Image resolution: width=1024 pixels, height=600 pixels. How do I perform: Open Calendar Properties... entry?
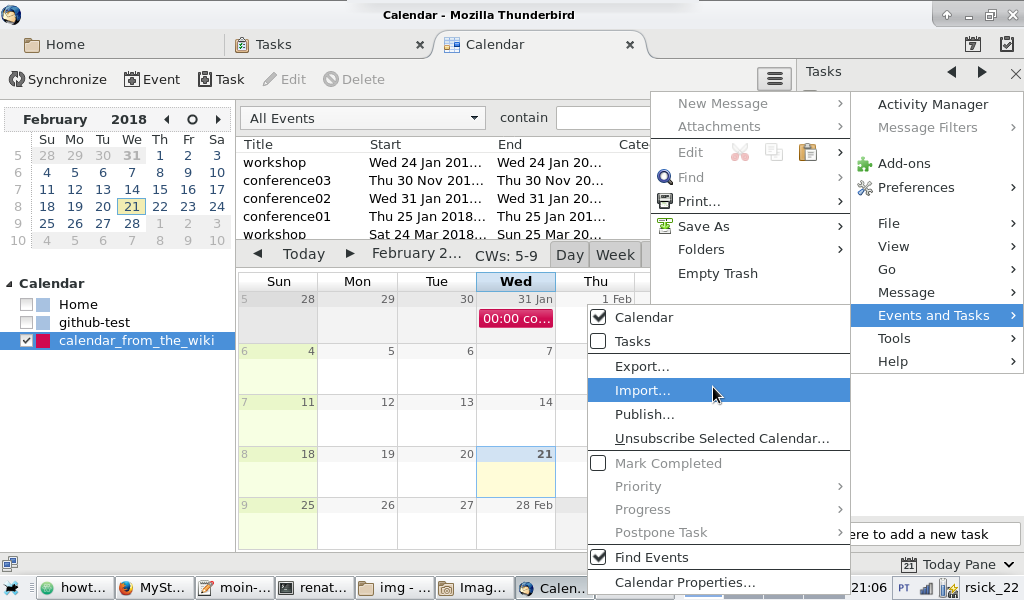(719, 582)
